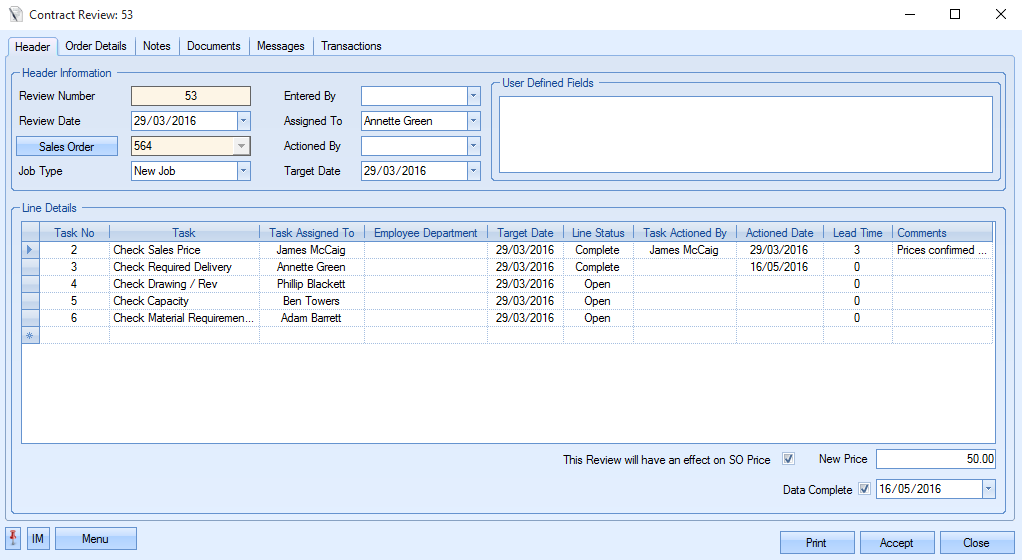1022x560 pixels.
Task: Select the row marker for task 2
Action: pyautogui.click(x=30, y=250)
